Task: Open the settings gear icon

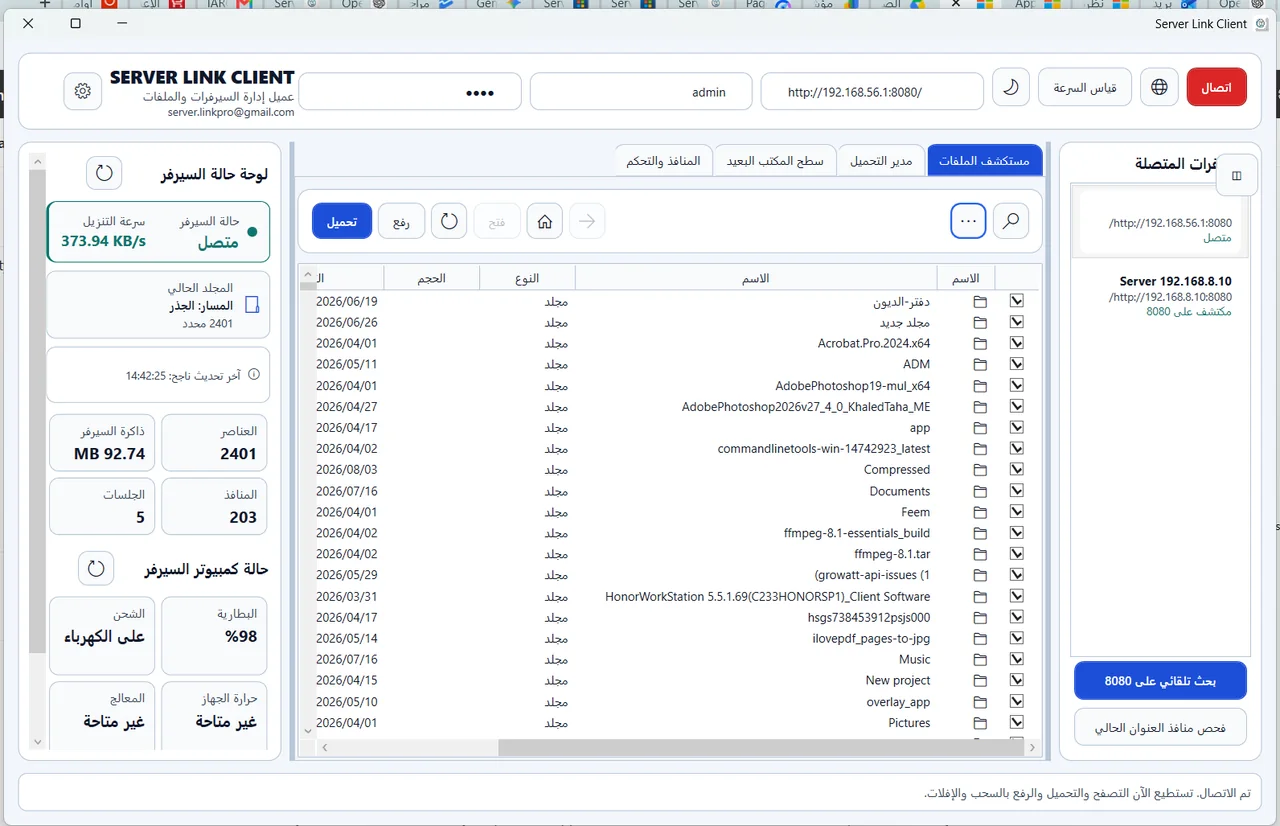Action: tap(83, 91)
